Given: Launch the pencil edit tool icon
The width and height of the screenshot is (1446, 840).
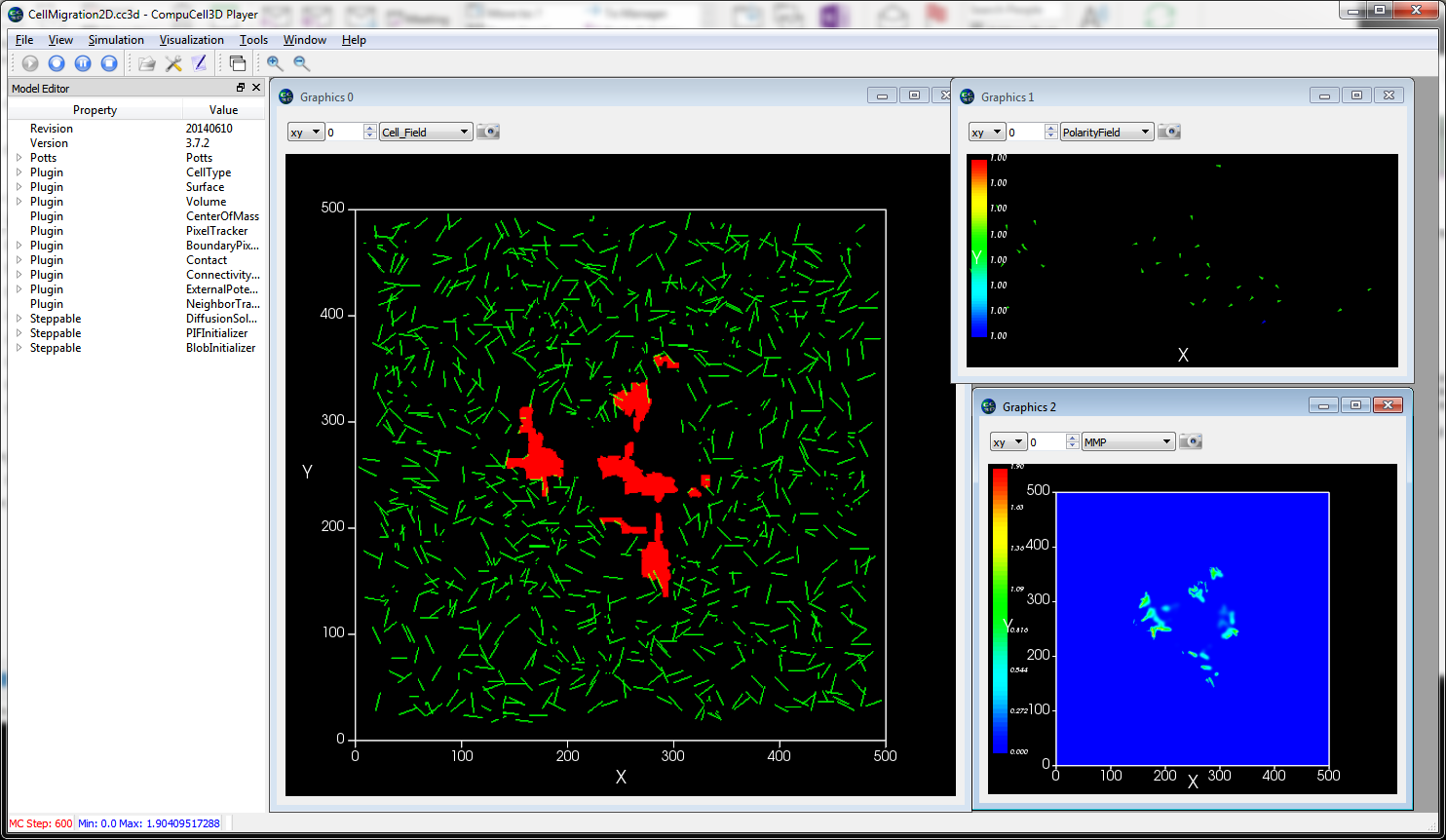Looking at the screenshot, I should coord(199,63).
